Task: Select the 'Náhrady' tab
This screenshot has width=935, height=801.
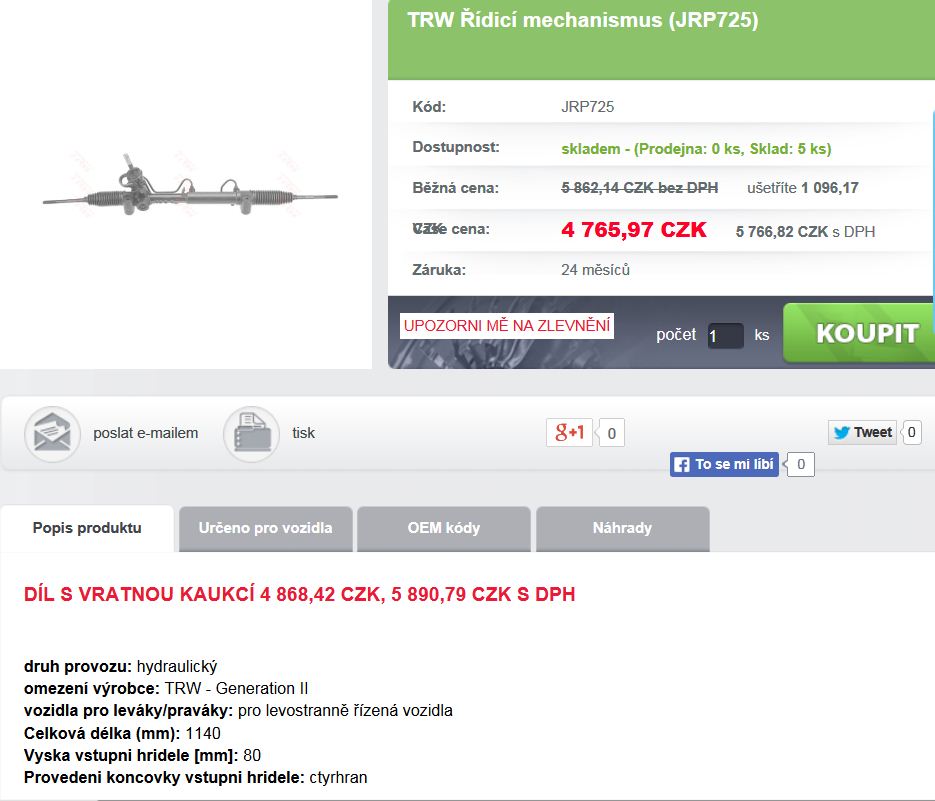Action: [x=622, y=528]
